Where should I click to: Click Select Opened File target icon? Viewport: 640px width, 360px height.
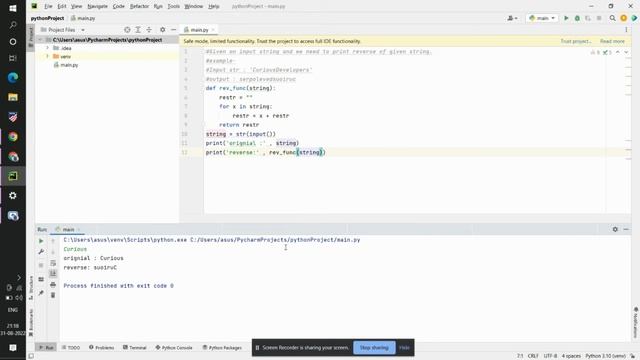click(127, 30)
